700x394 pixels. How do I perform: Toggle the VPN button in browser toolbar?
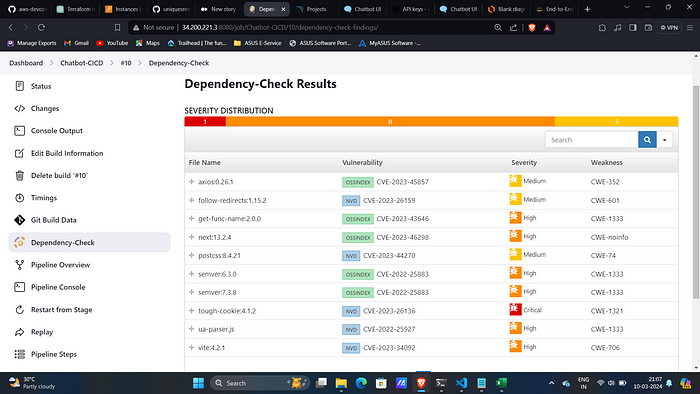point(669,28)
